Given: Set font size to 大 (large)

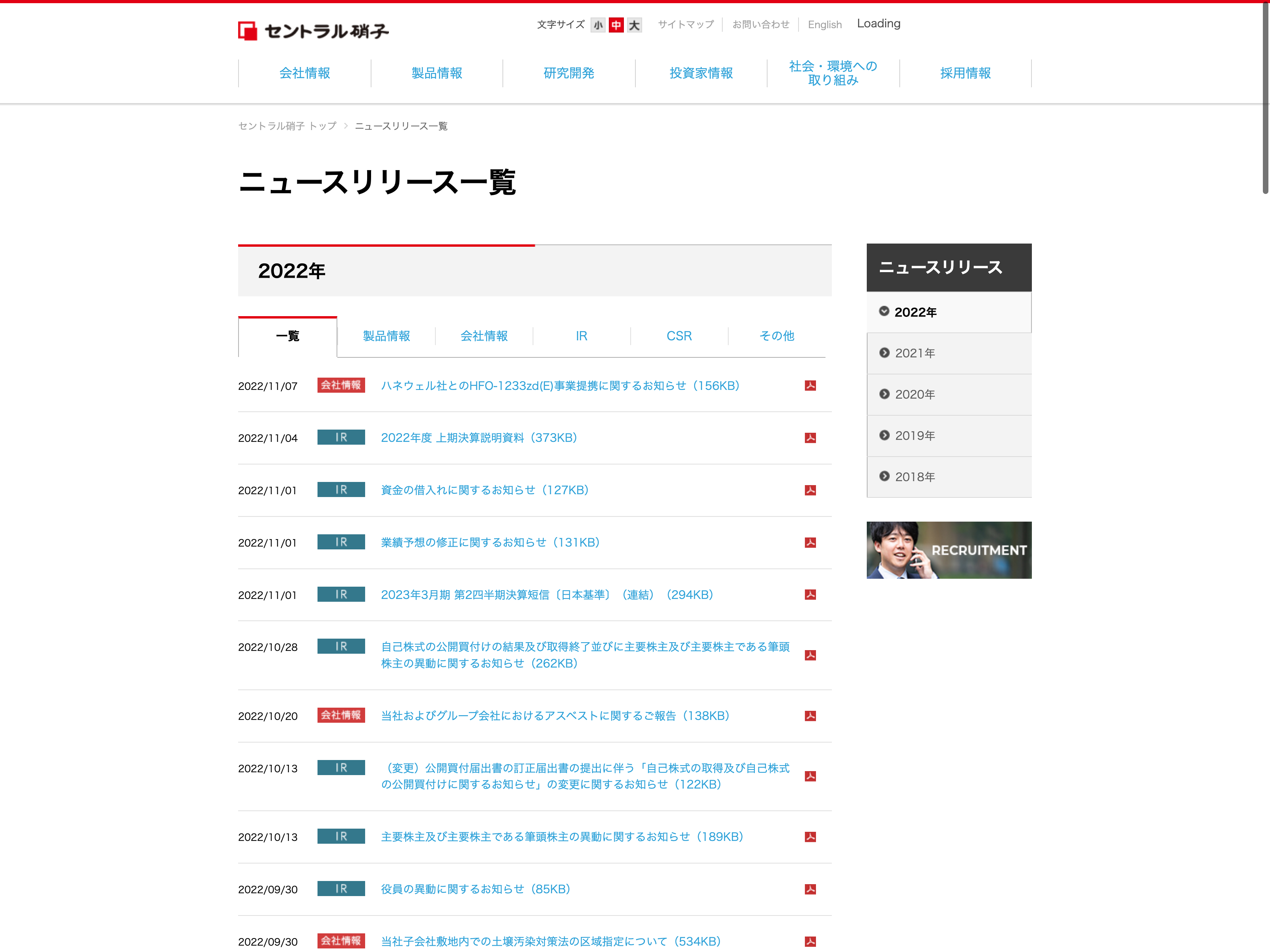Looking at the screenshot, I should [x=634, y=25].
